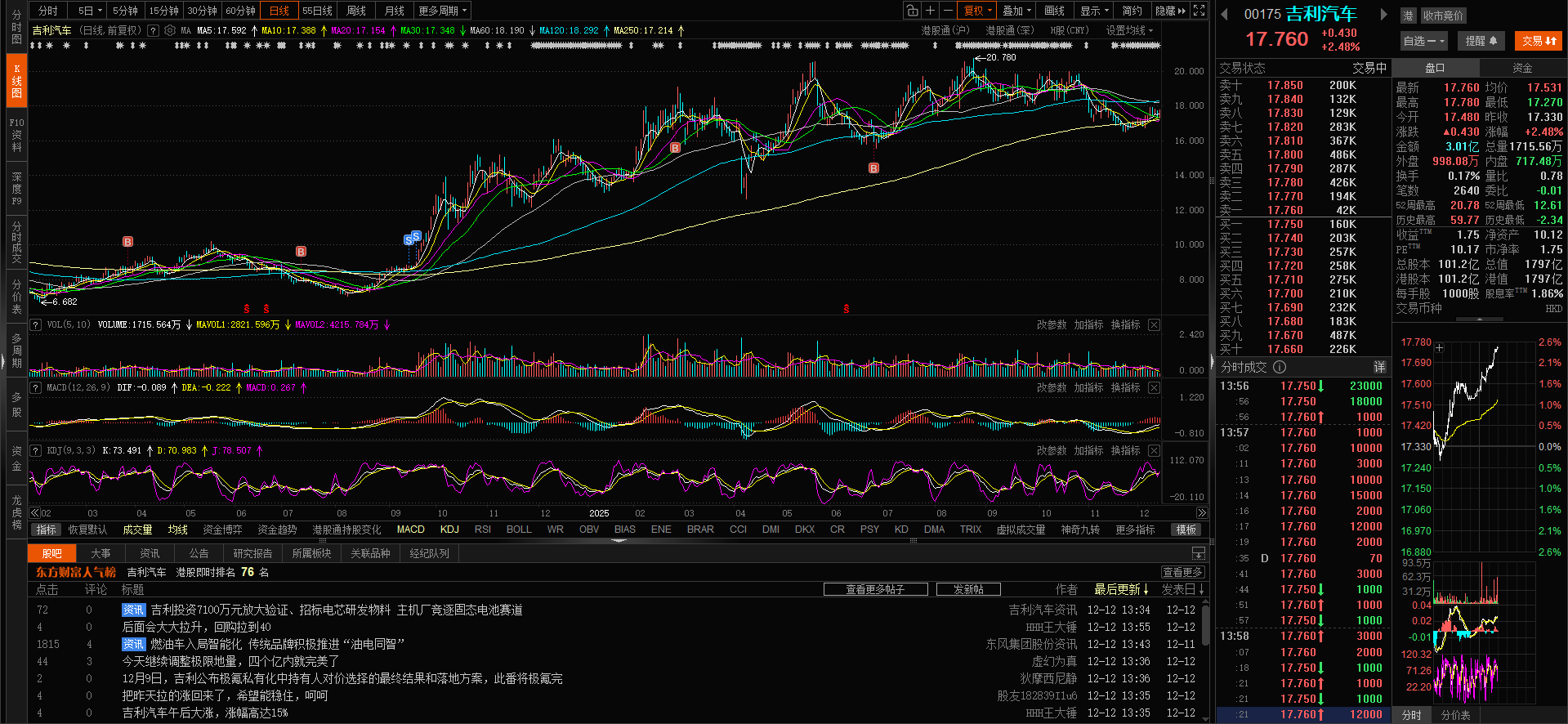Viewport: 1568px width, 724px height.
Task: Toggle the 港股通(深) line option
Action: tap(1009, 30)
